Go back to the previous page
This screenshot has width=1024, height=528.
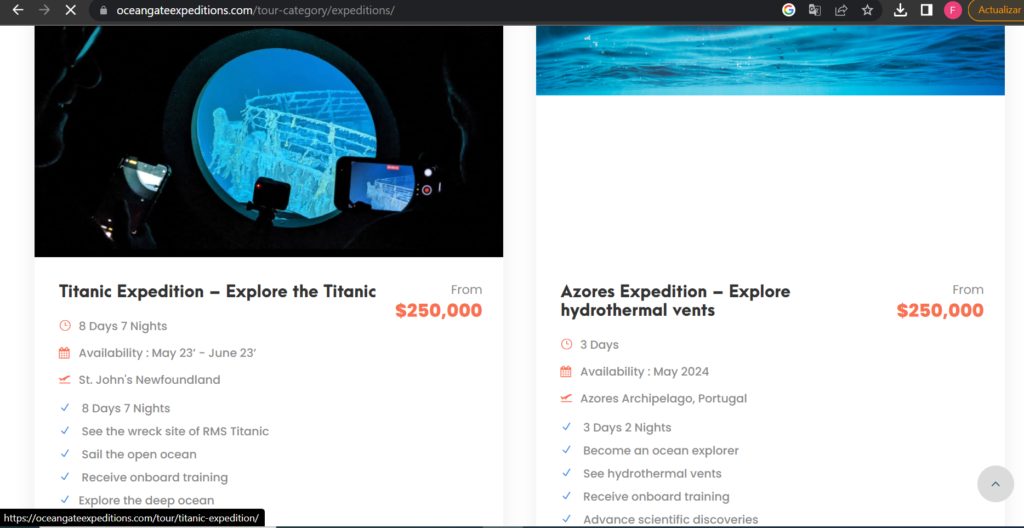pyautogui.click(x=18, y=10)
